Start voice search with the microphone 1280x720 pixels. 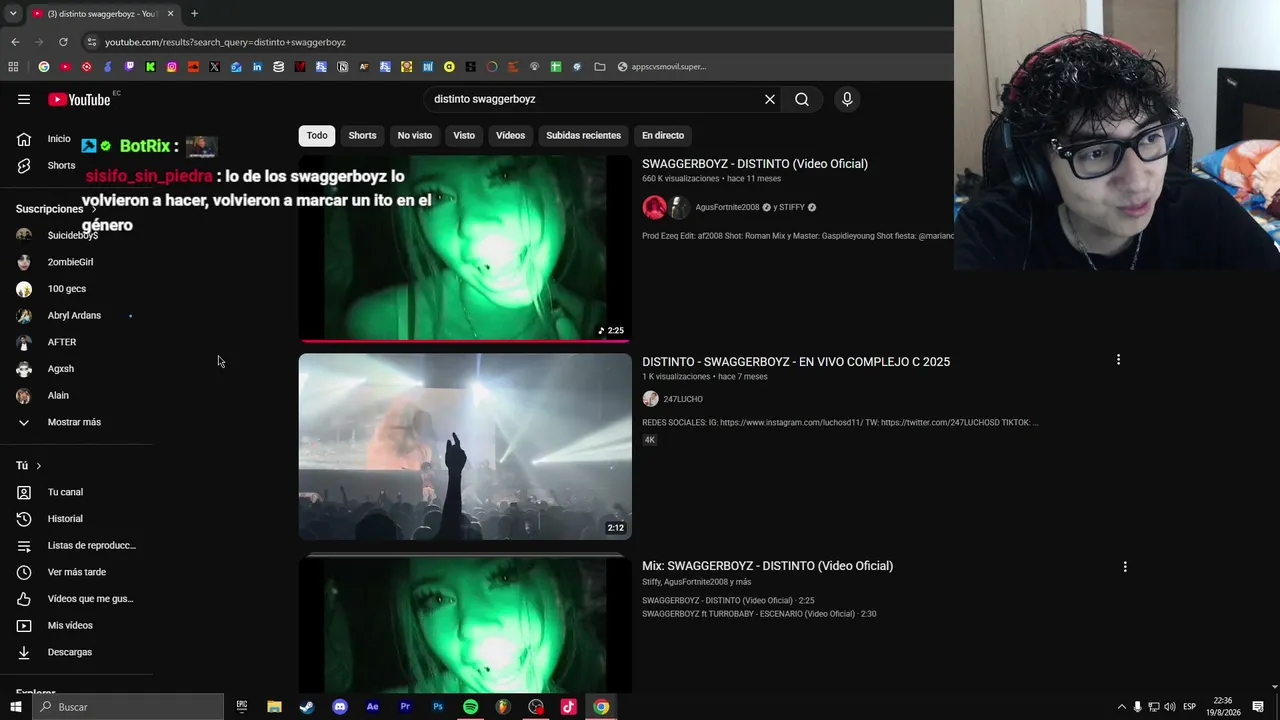point(847,99)
